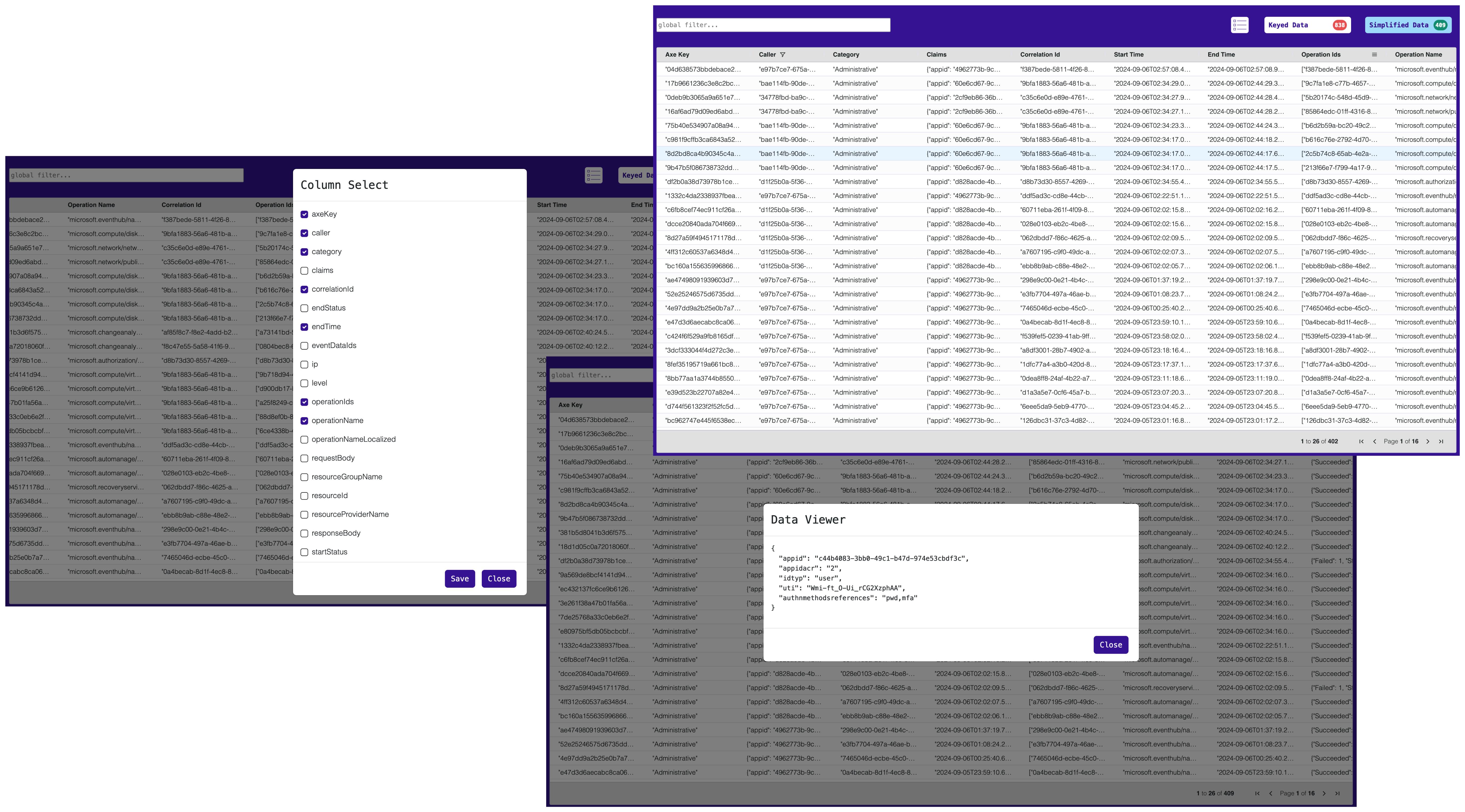Uncheck the operationName checkbox
Viewport: 1465px width, 812px height.
tap(304, 421)
